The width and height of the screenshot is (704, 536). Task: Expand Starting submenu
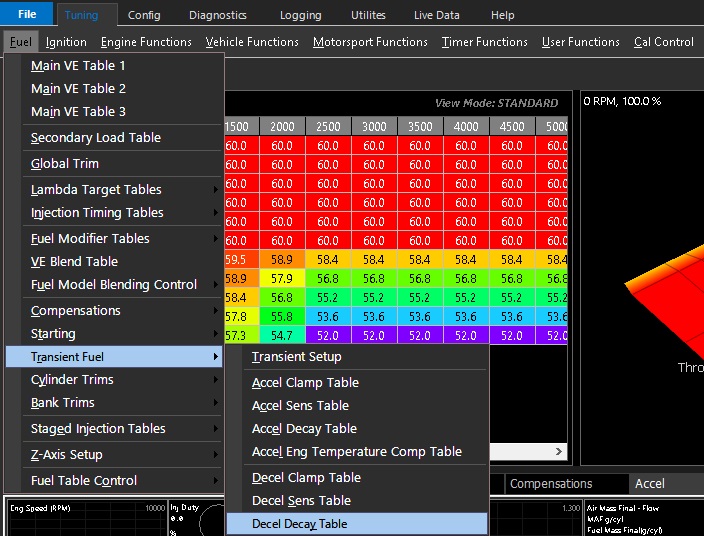(114, 334)
